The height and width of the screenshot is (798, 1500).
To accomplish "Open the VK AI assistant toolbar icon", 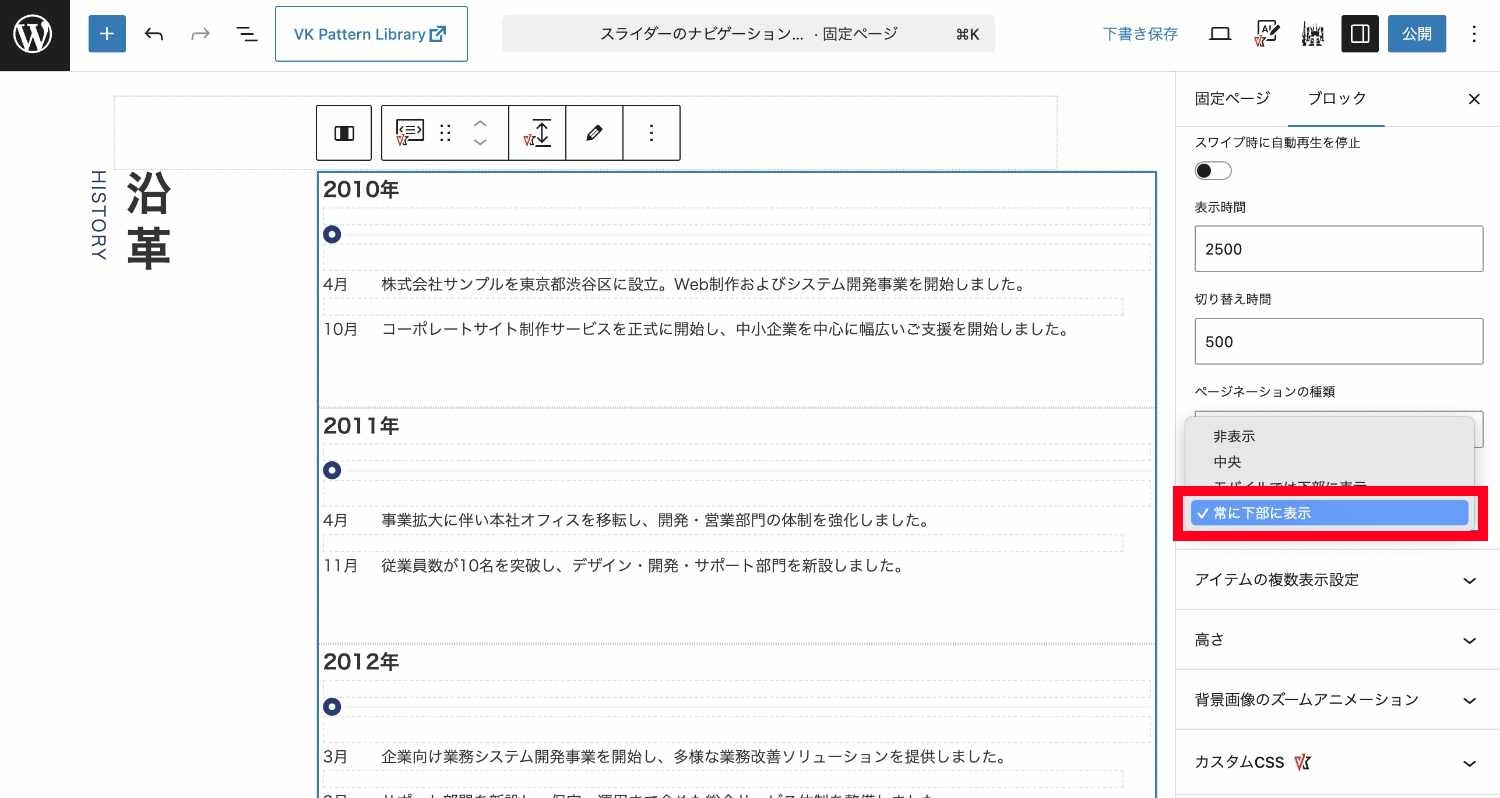I will (x=1266, y=34).
